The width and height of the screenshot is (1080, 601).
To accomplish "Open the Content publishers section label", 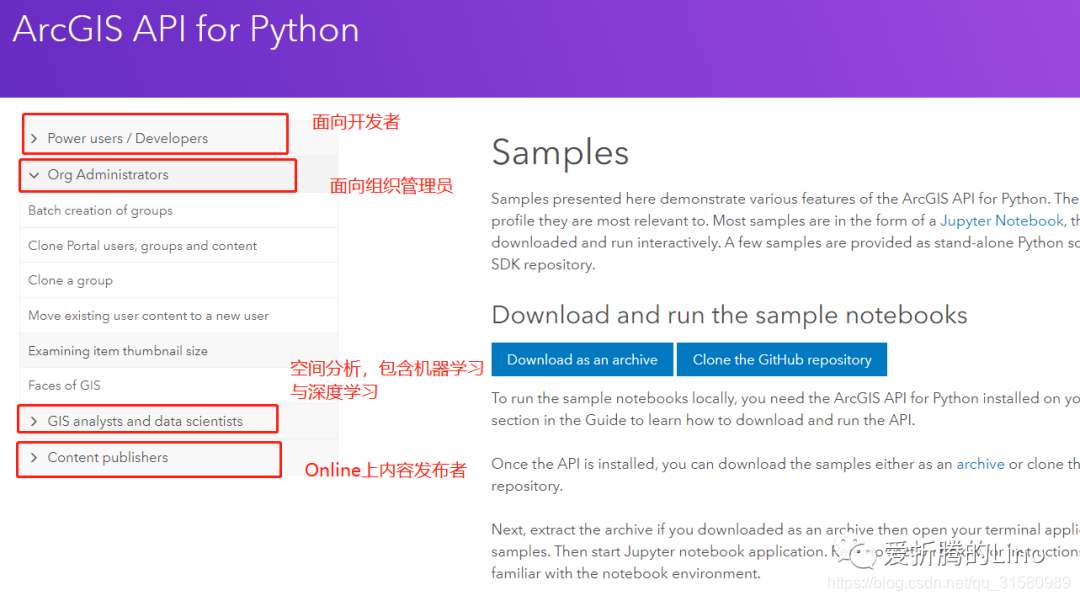I will 108,458.
